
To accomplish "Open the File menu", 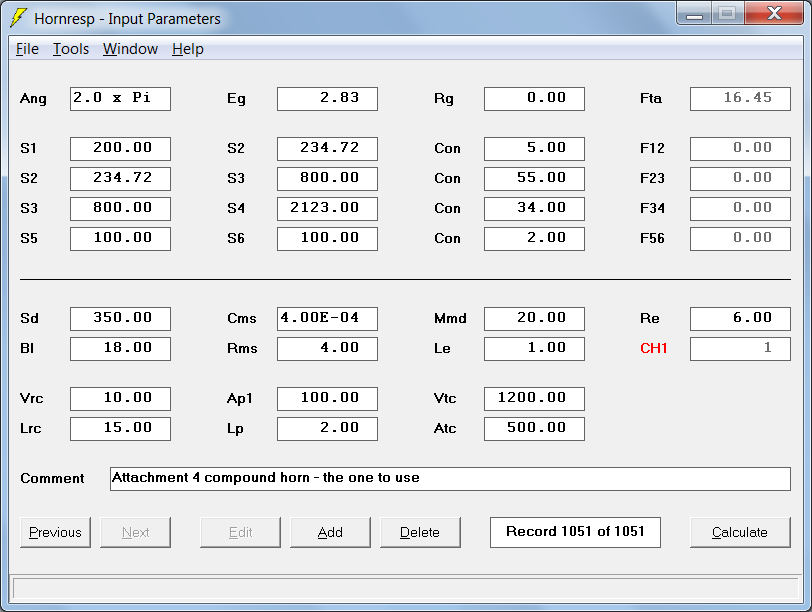I will coord(27,49).
